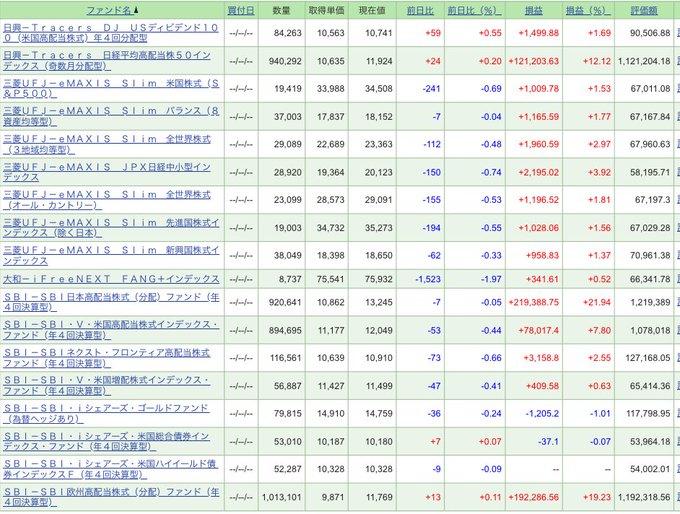Sort by 損益(%) column header
The image size is (680, 514).
click(x=588, y=10)
